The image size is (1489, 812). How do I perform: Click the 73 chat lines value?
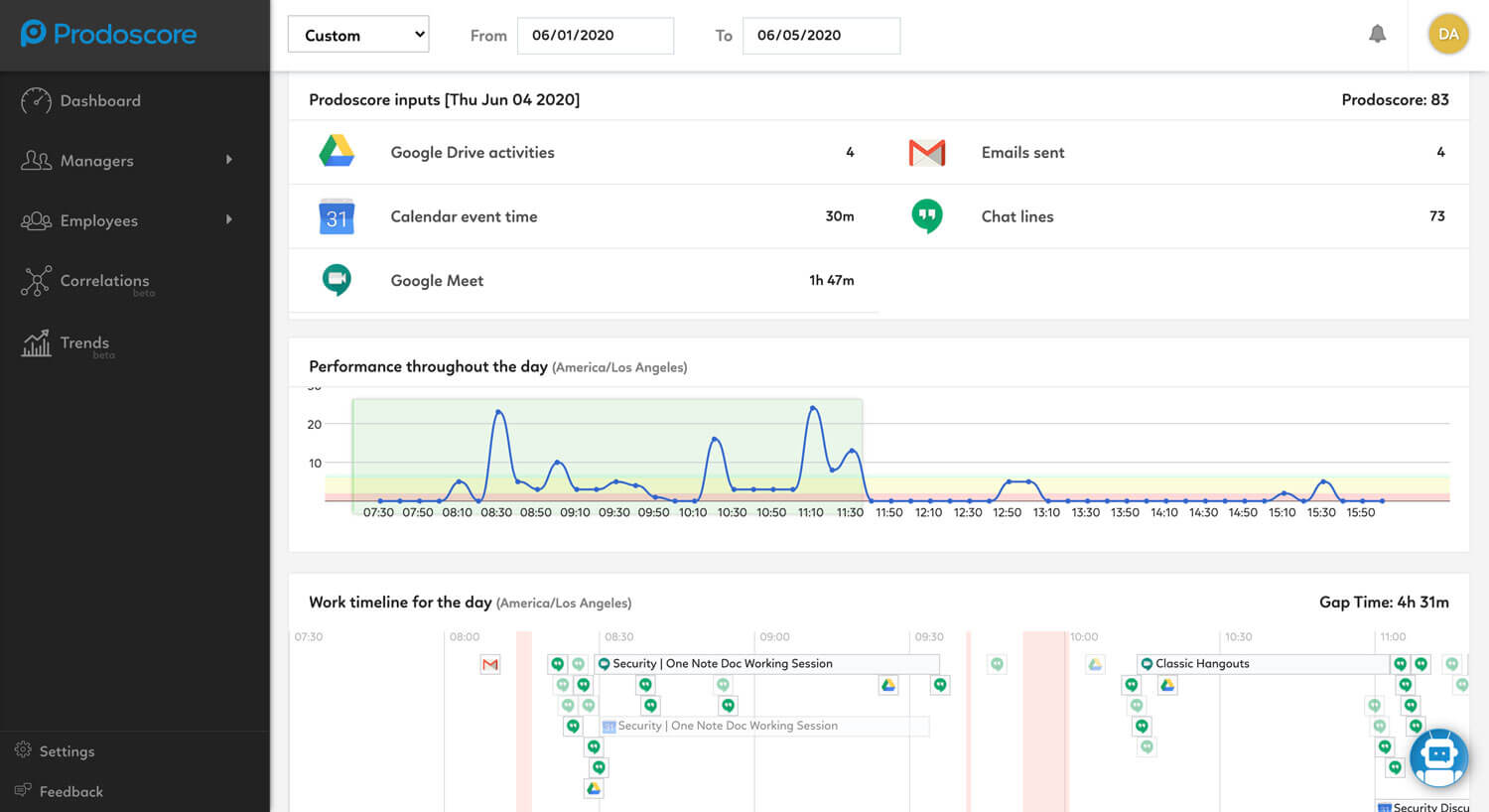(x=1436, y=215)
